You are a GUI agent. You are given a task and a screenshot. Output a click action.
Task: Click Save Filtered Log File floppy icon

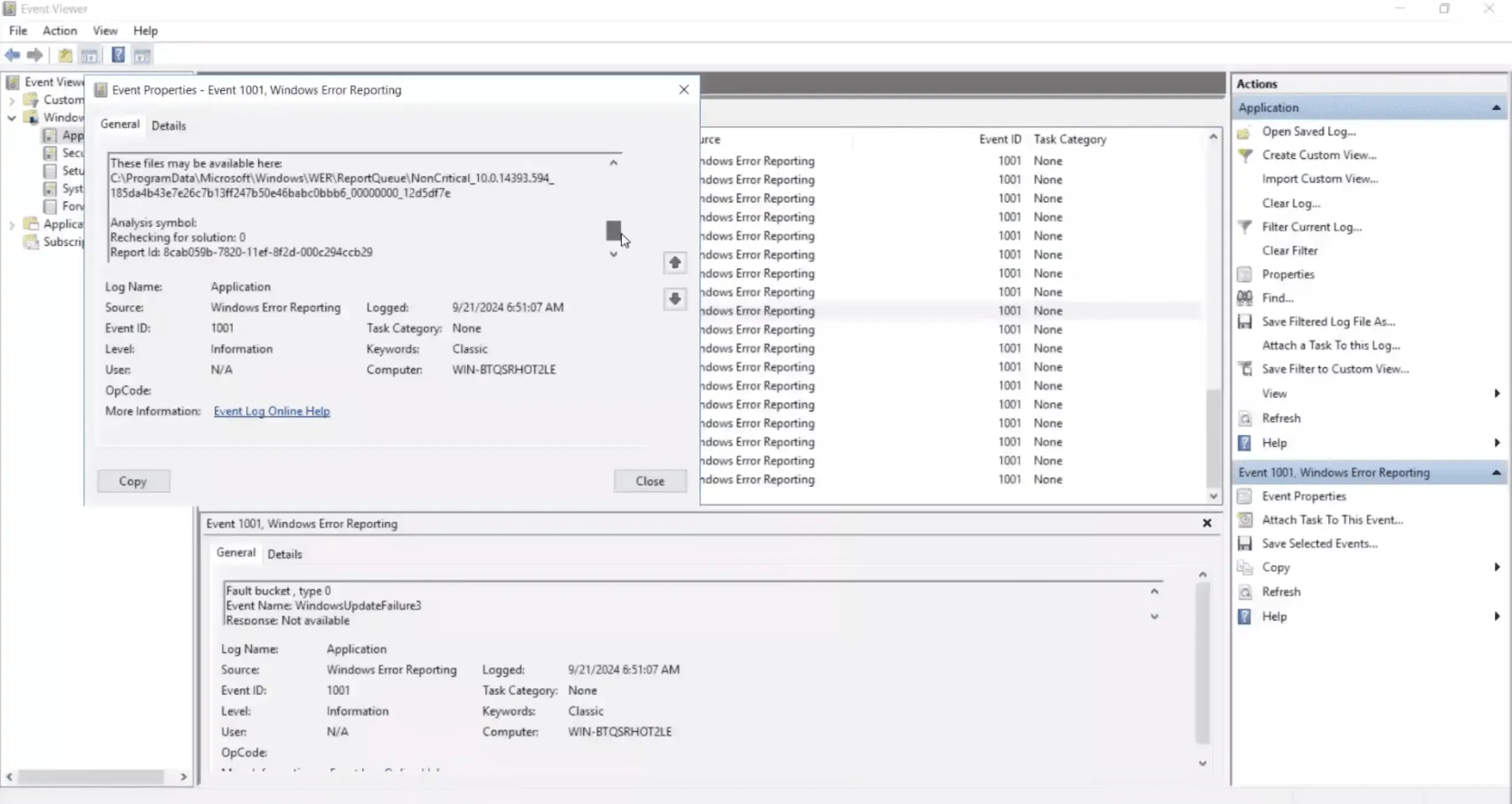point(1245,322)
